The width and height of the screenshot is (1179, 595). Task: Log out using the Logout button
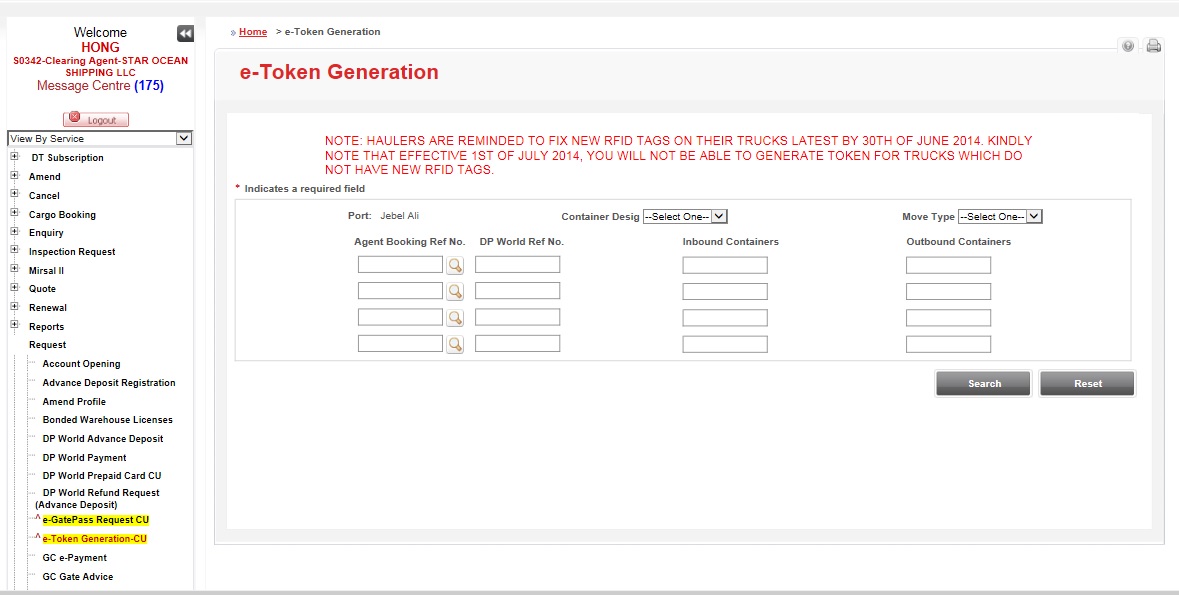(96, 120)
